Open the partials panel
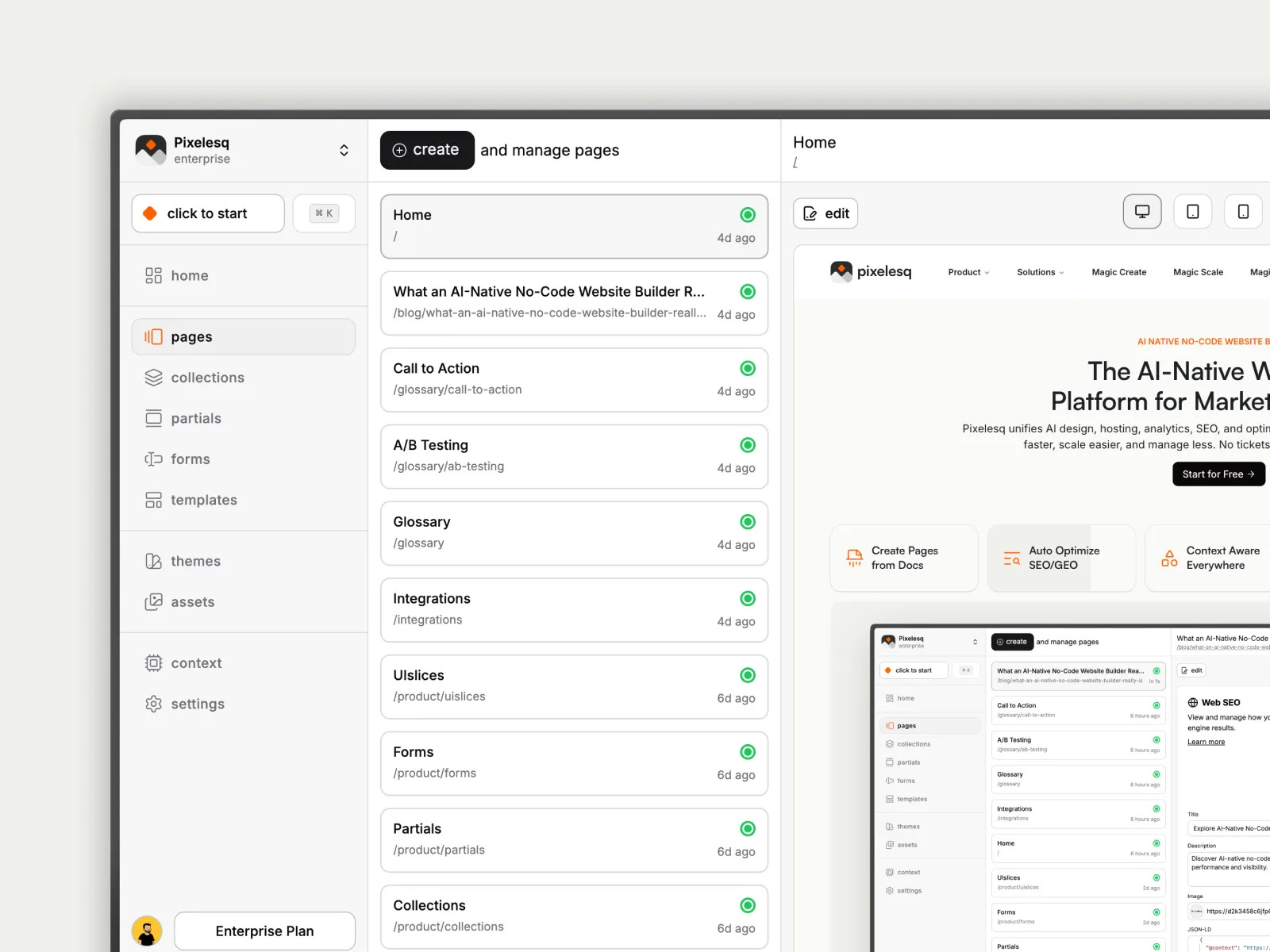1270x952 pixels. pos(195,418)
